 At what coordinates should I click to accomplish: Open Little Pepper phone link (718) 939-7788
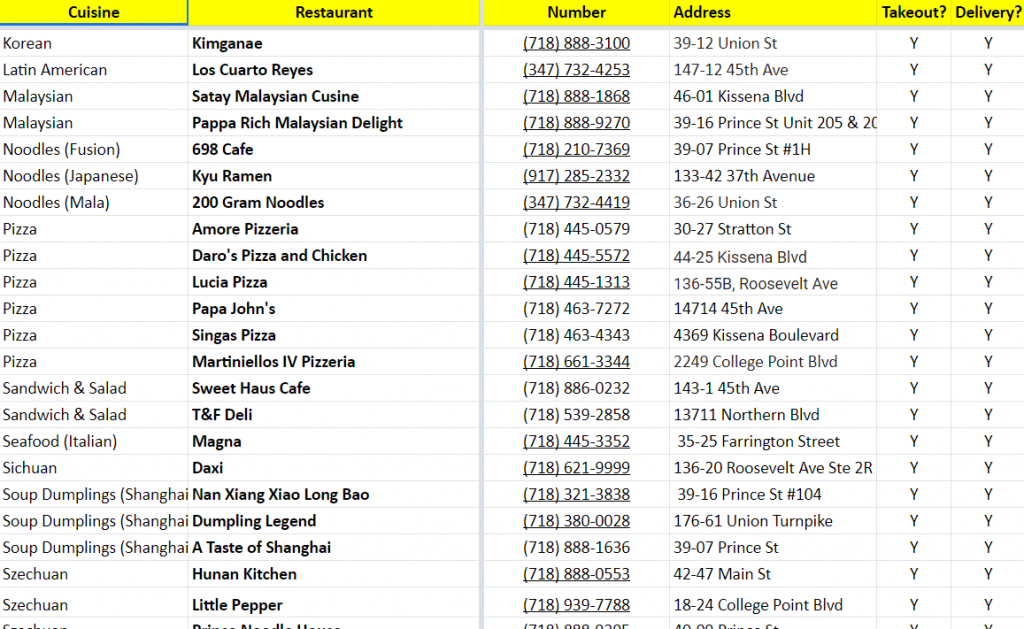[576, 605]
